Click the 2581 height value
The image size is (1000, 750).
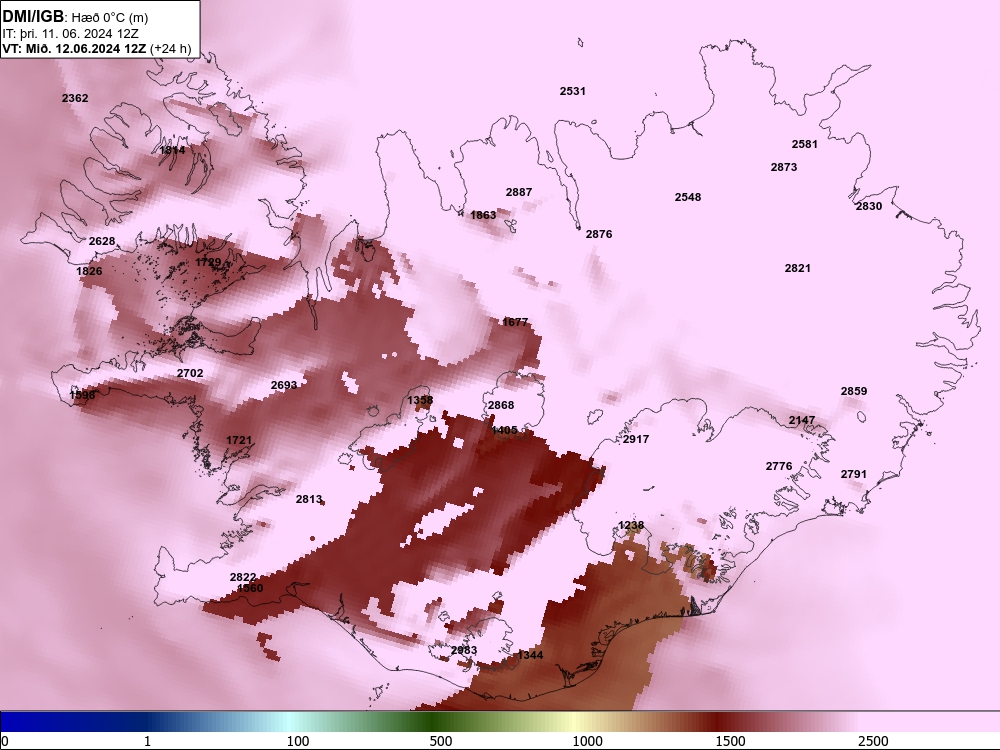tap(805, 144)
